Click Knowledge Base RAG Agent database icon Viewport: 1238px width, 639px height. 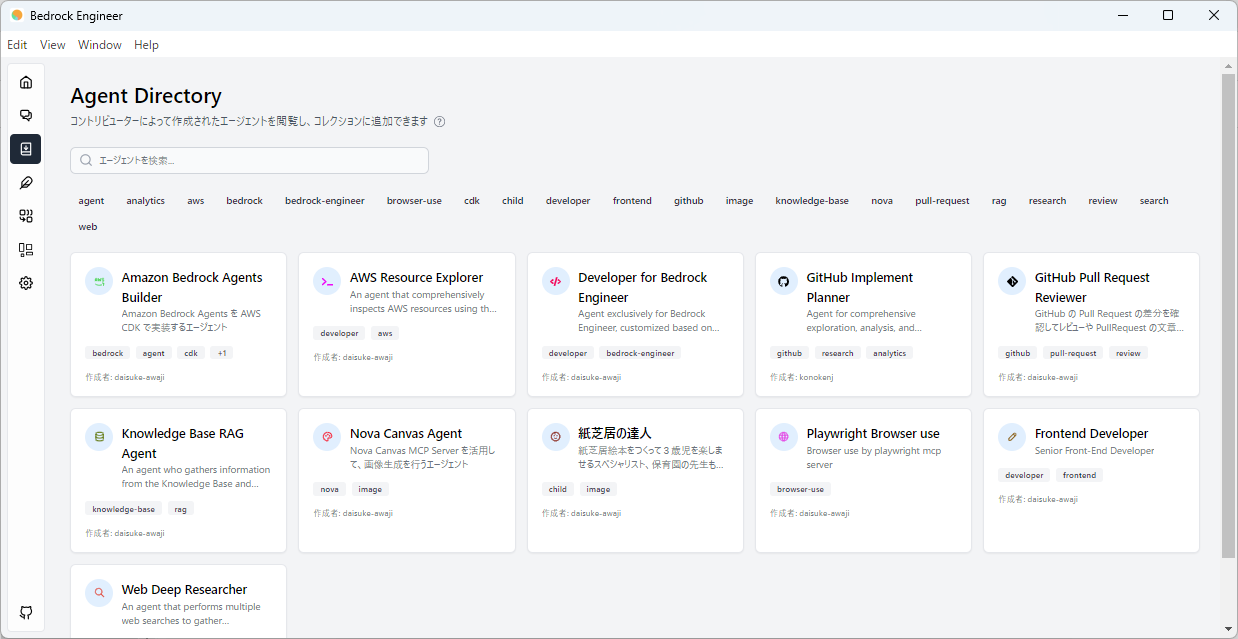[99, 437]
